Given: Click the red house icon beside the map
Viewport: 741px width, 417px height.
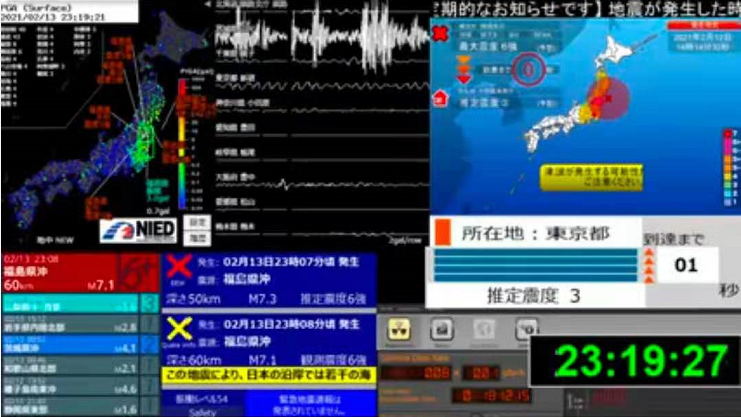Looking at the screenshot, I should tap(439, 99).
